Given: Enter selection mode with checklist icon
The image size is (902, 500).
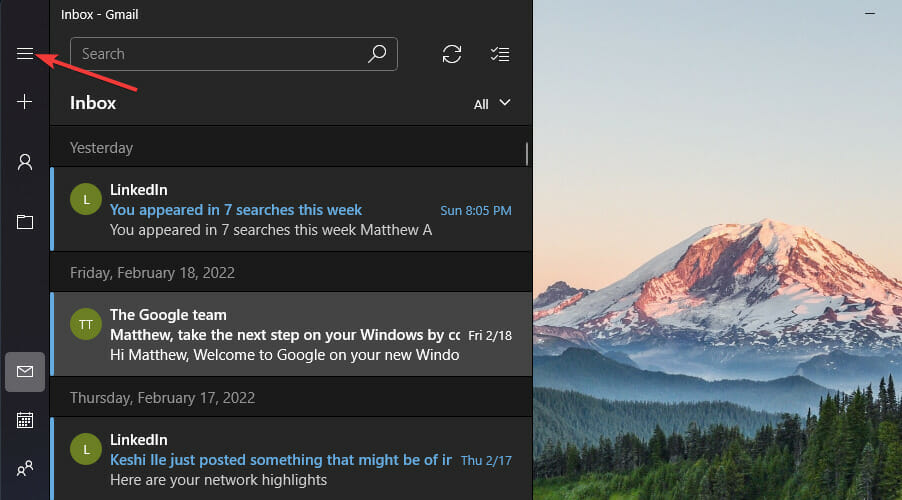Looking at the screenshot, I should point(500,54).
